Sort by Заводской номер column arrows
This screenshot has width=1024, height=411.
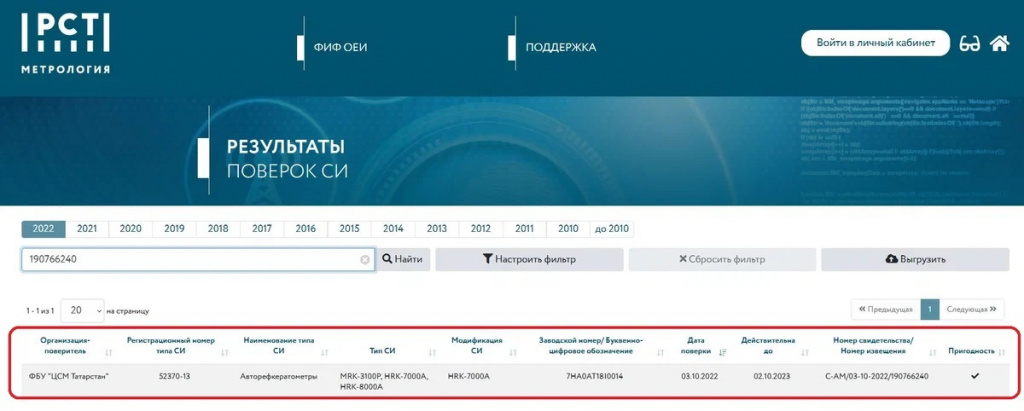pos(660,352)
